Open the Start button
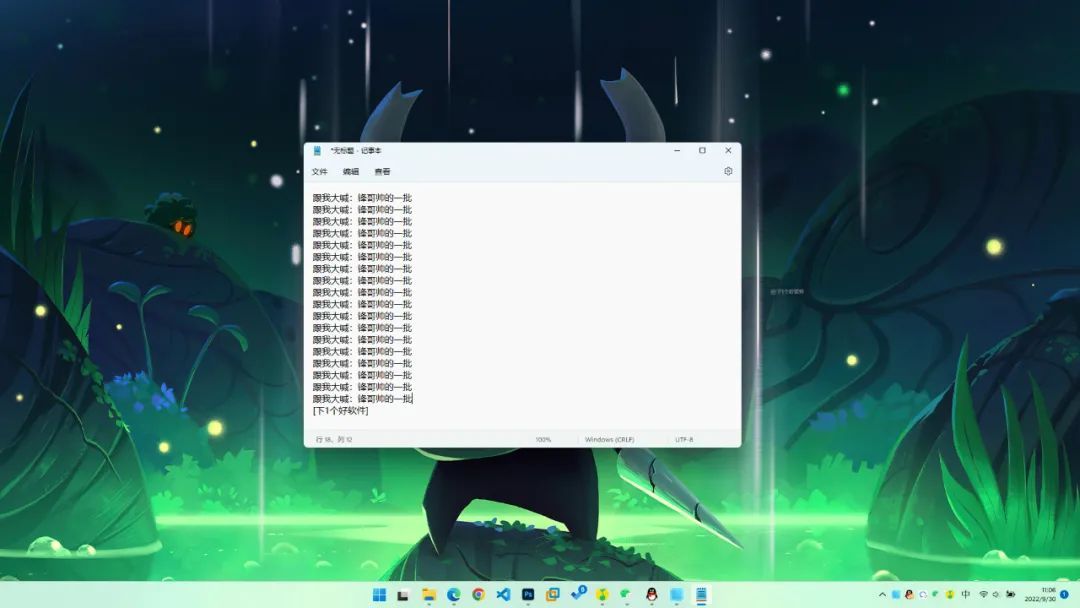The width and height of the screenshot is (1080, 608). coord(379,595)
